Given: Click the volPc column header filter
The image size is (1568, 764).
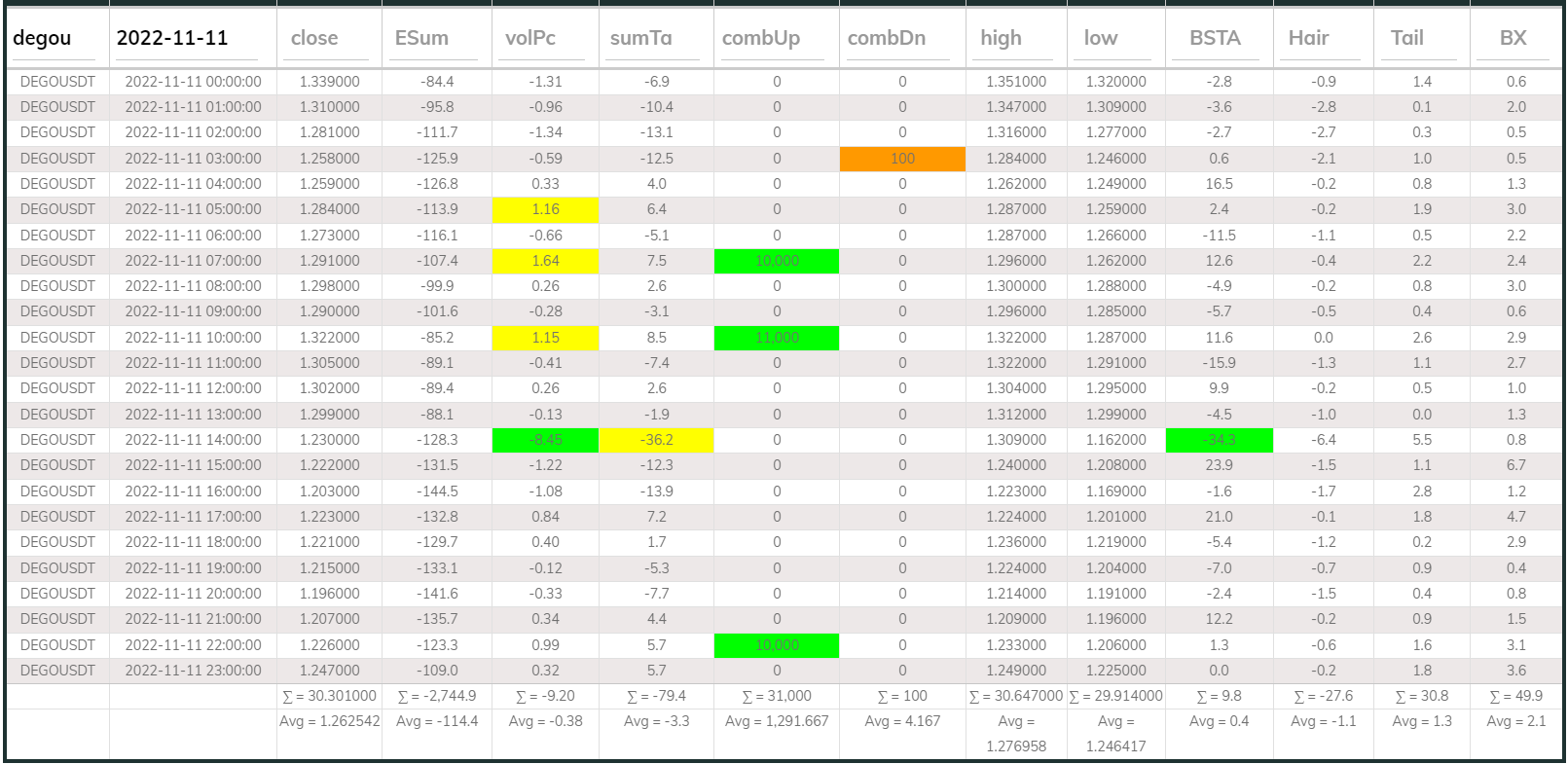Looking at the screenshot, I should (x=544, y=39).
